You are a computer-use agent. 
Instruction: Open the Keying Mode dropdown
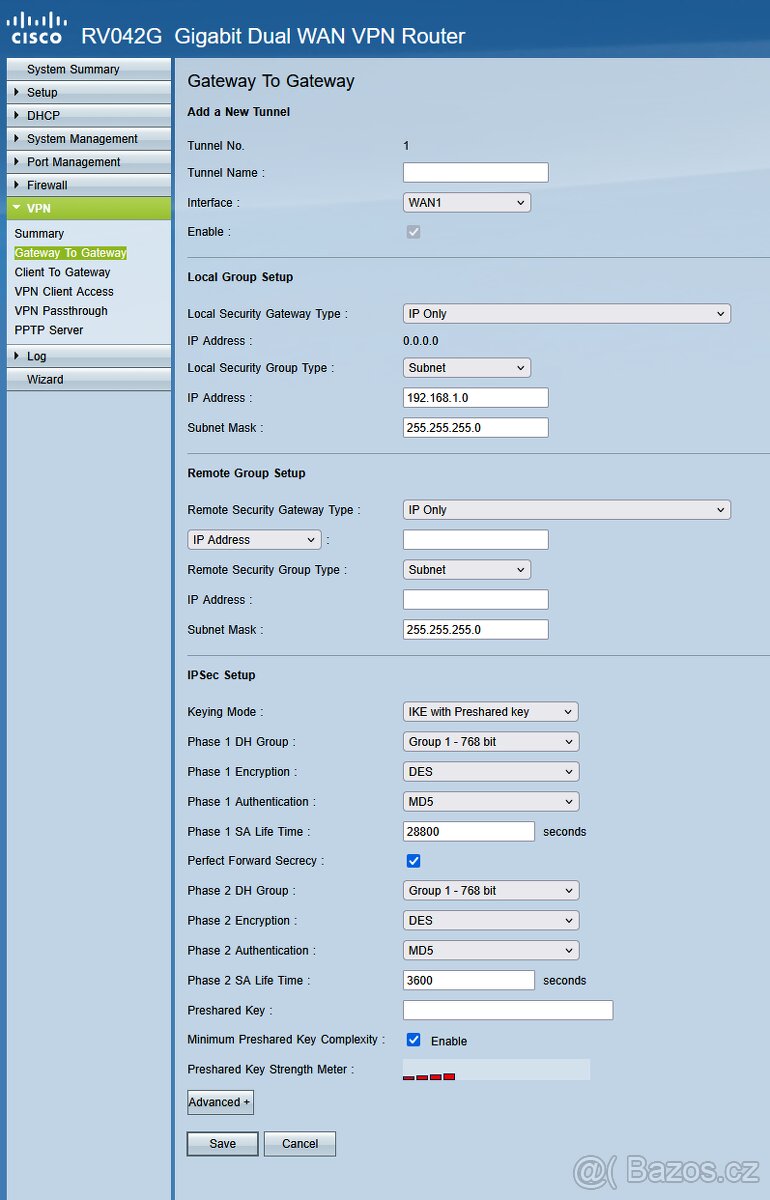(x=491, y=712)
